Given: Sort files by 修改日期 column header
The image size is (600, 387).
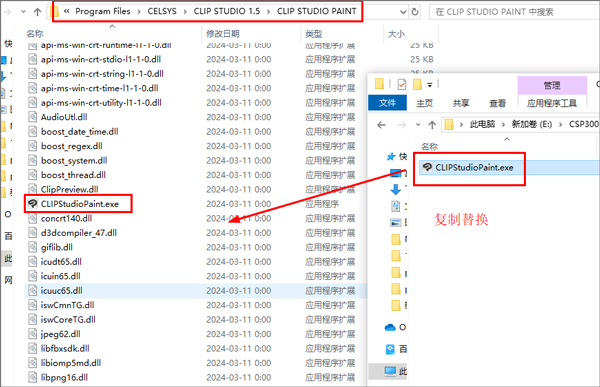Looking at the screenshot, I should [223, 34].
